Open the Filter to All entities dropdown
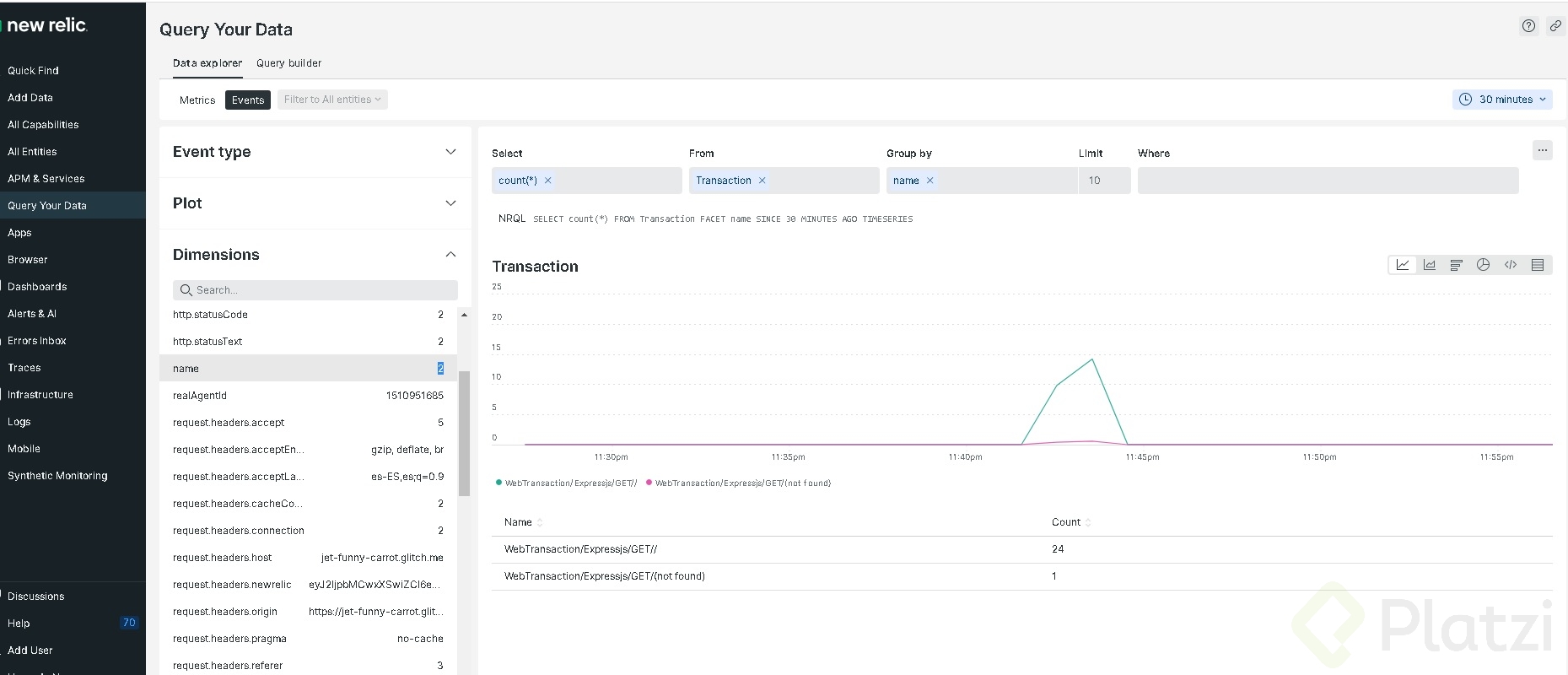 332,100
